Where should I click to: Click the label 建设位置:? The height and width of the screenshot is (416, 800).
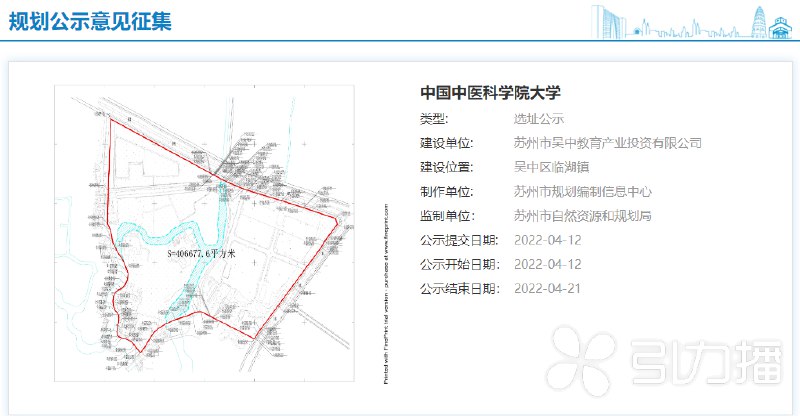pos(447,167)
